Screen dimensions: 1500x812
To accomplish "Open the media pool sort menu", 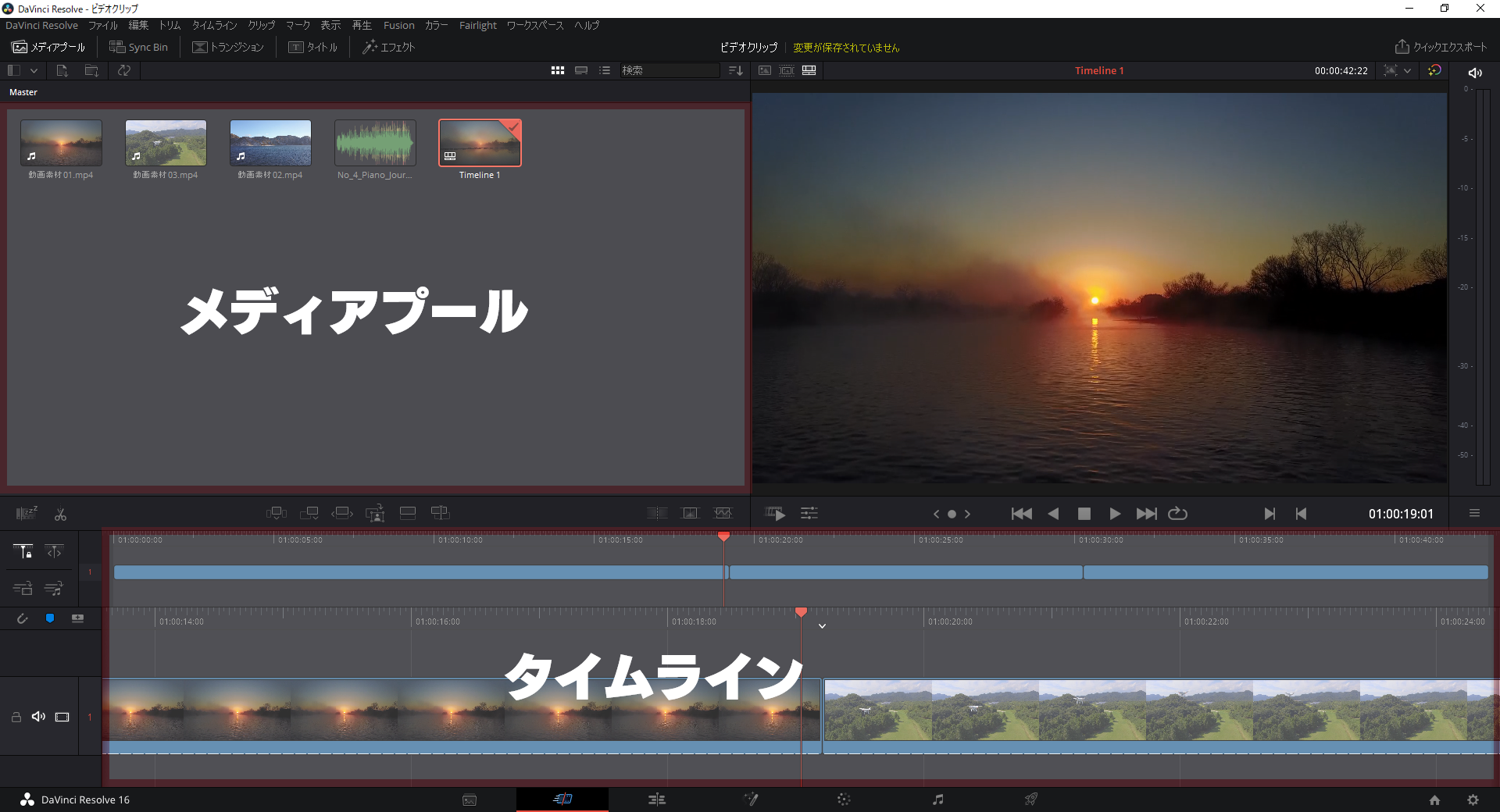I will pos(735,70).
